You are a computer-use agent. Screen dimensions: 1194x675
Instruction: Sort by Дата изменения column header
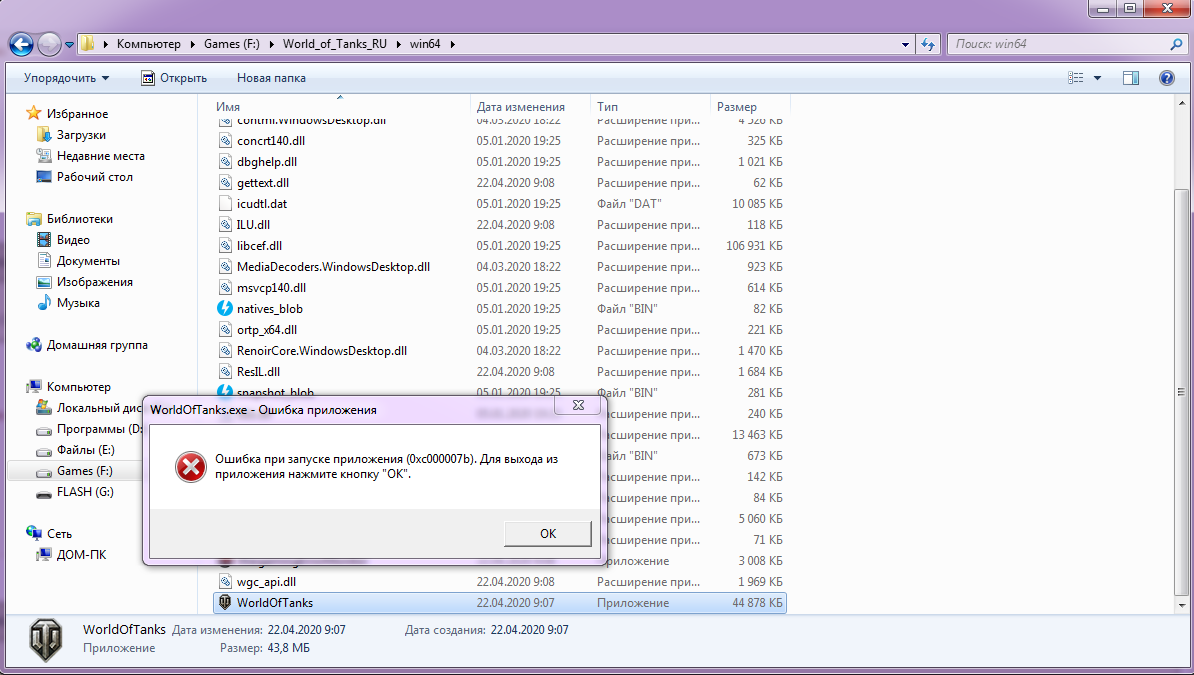[531, 107]
